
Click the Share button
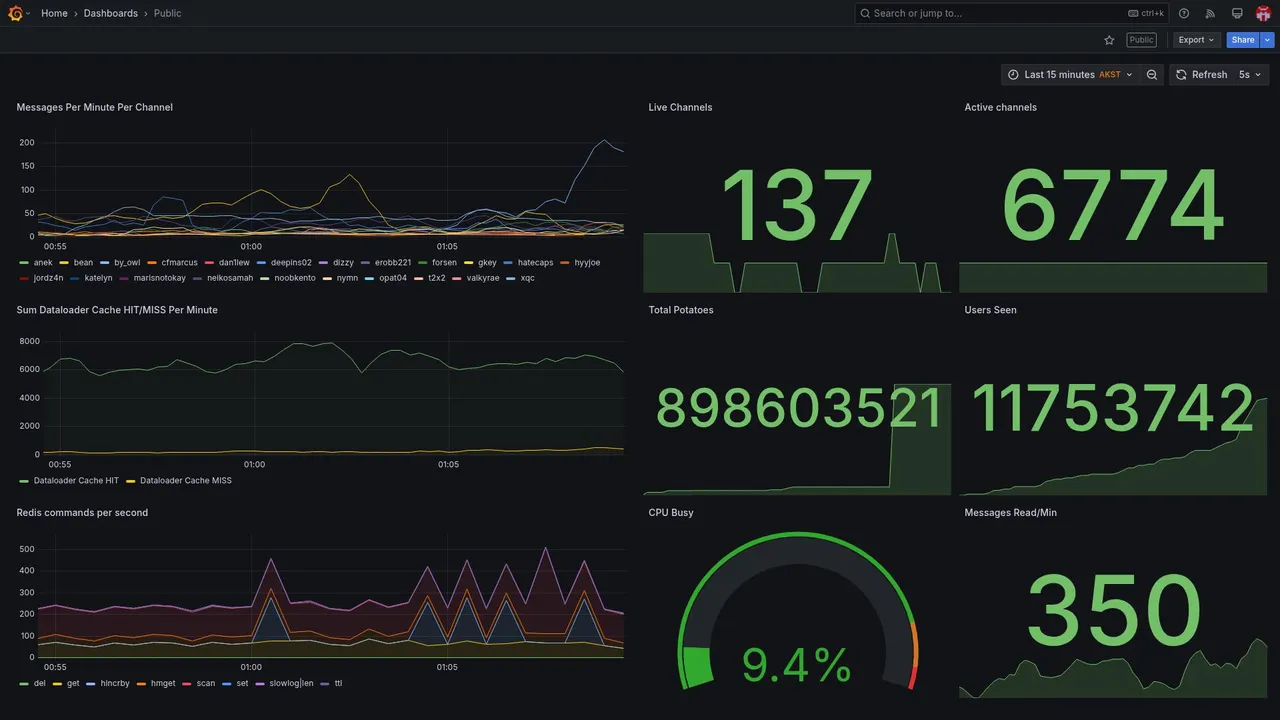tap(1243, 40)
